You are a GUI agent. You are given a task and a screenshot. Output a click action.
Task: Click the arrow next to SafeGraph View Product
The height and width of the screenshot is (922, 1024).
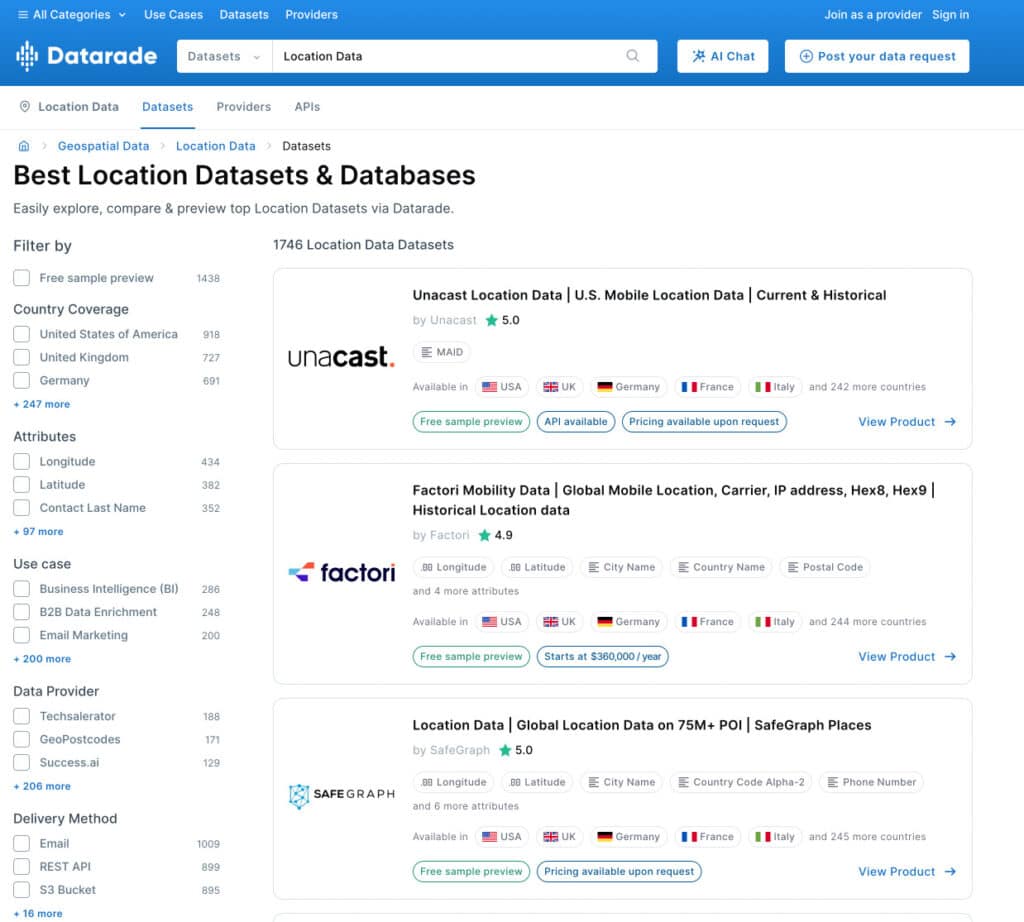point(950,872)
